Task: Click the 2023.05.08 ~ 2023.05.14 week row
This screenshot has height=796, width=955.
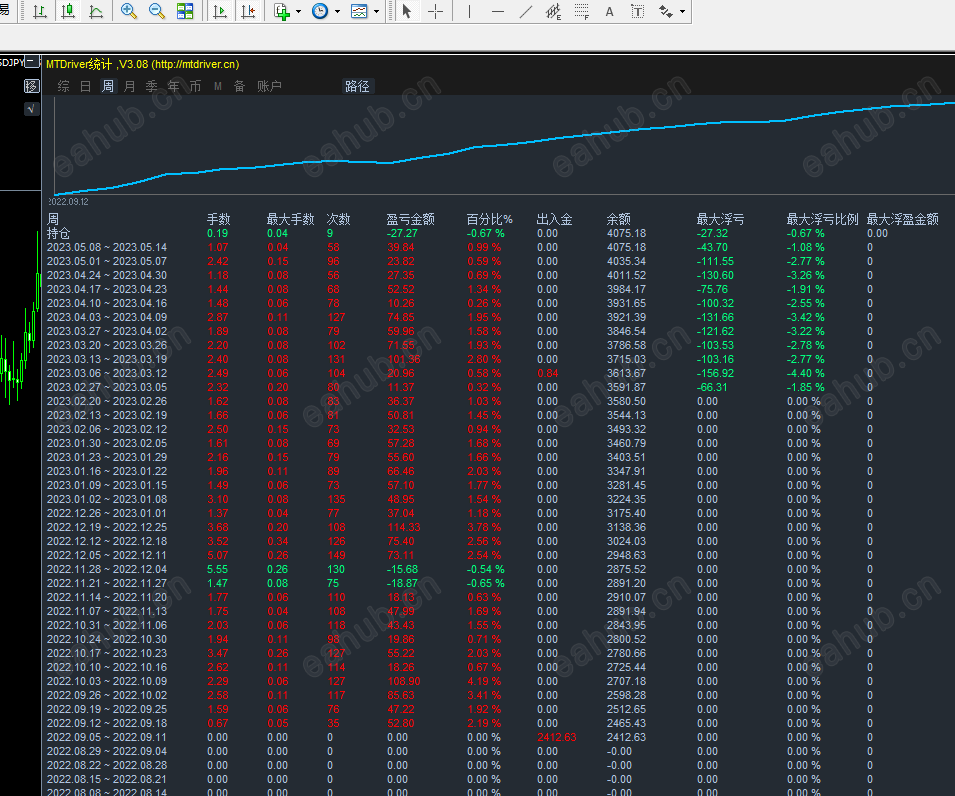Action: click(107, 247)
